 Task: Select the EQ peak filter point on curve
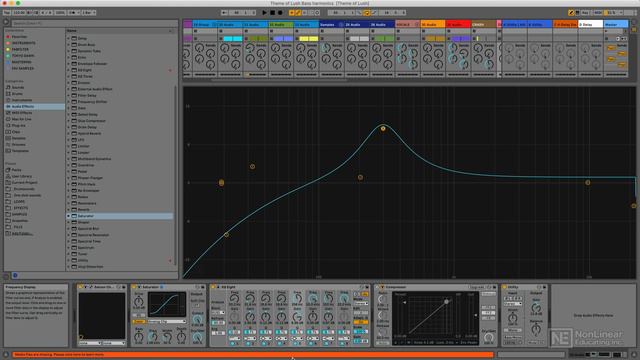click(x=383, y=129)
